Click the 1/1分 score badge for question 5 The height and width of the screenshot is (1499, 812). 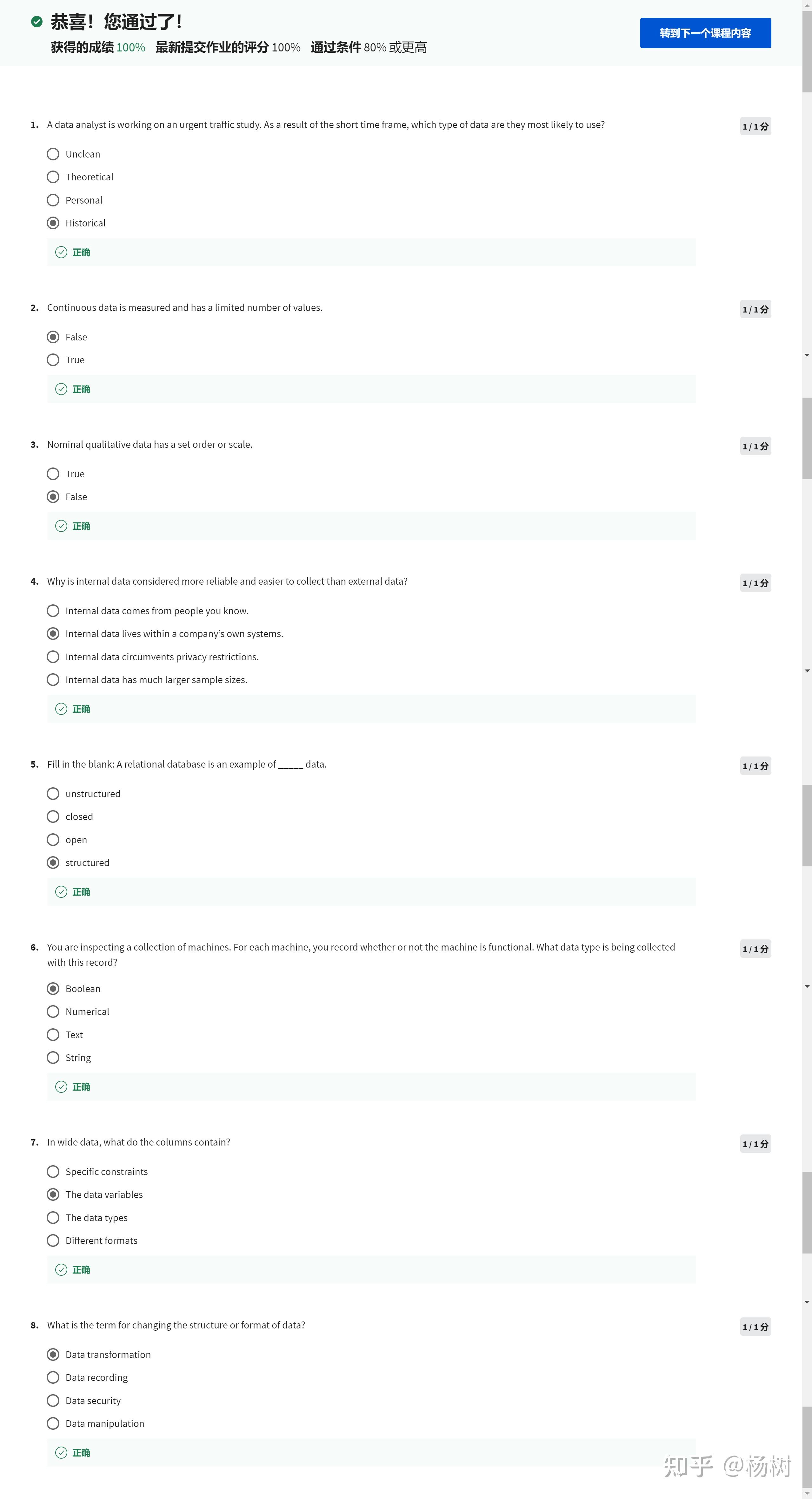pos(755,766)
